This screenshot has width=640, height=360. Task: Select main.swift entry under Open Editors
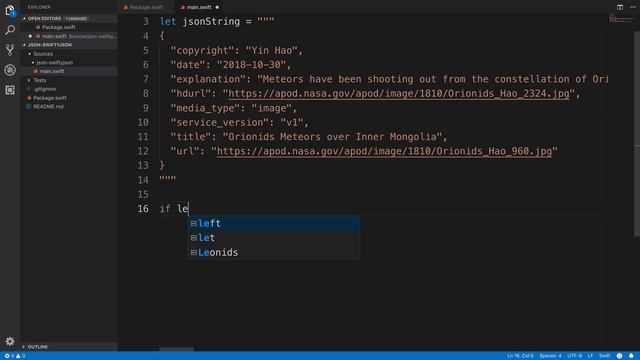(x=69, y=36)
